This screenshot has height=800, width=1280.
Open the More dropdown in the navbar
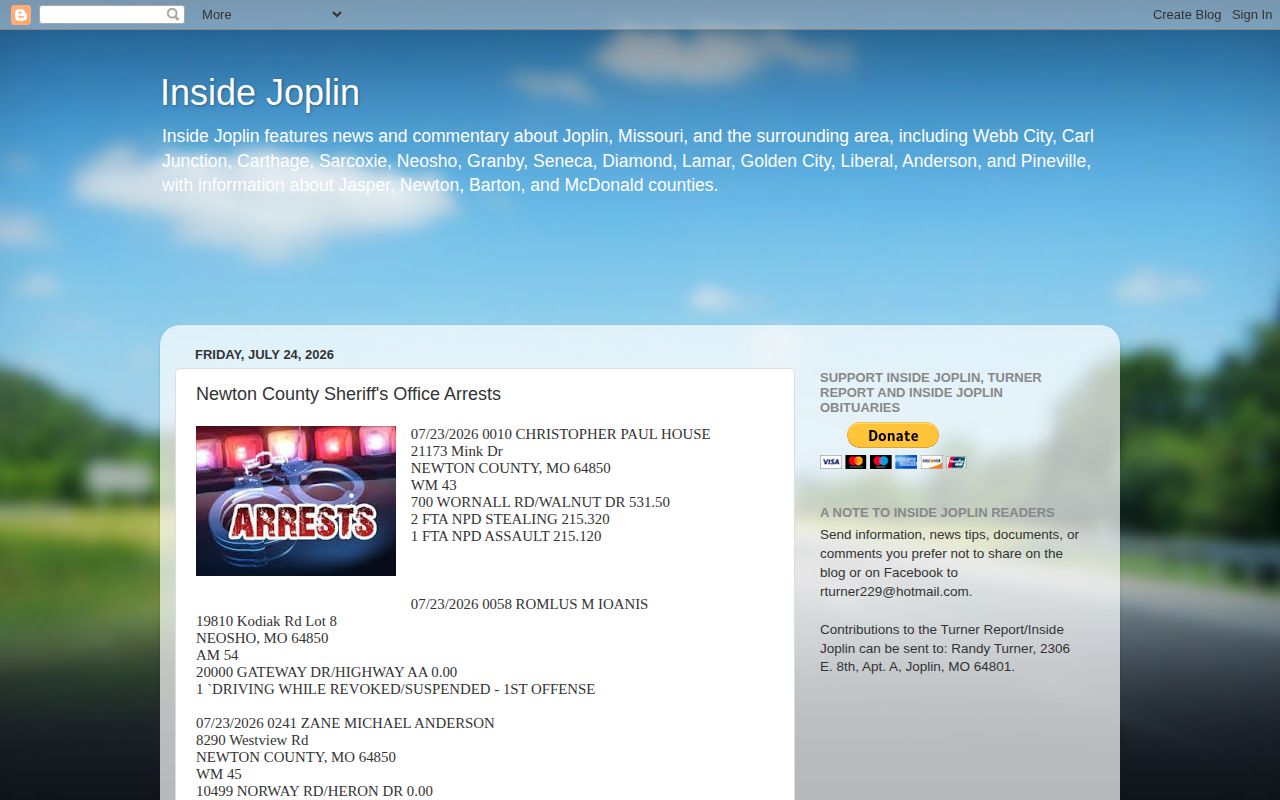coord(271,15)
